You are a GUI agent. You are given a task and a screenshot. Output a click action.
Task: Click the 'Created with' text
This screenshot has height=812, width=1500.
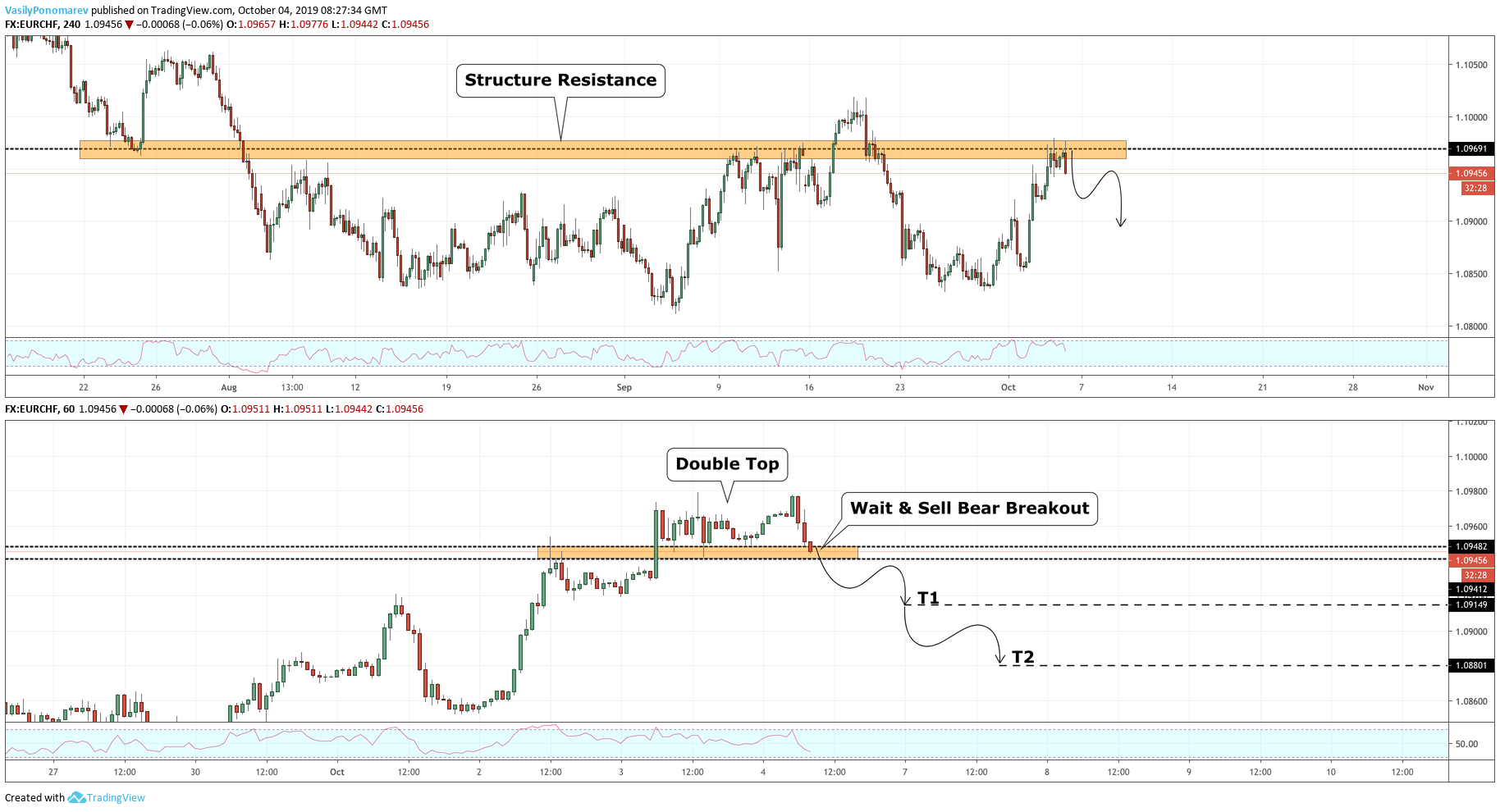click(x=34, y=797)
